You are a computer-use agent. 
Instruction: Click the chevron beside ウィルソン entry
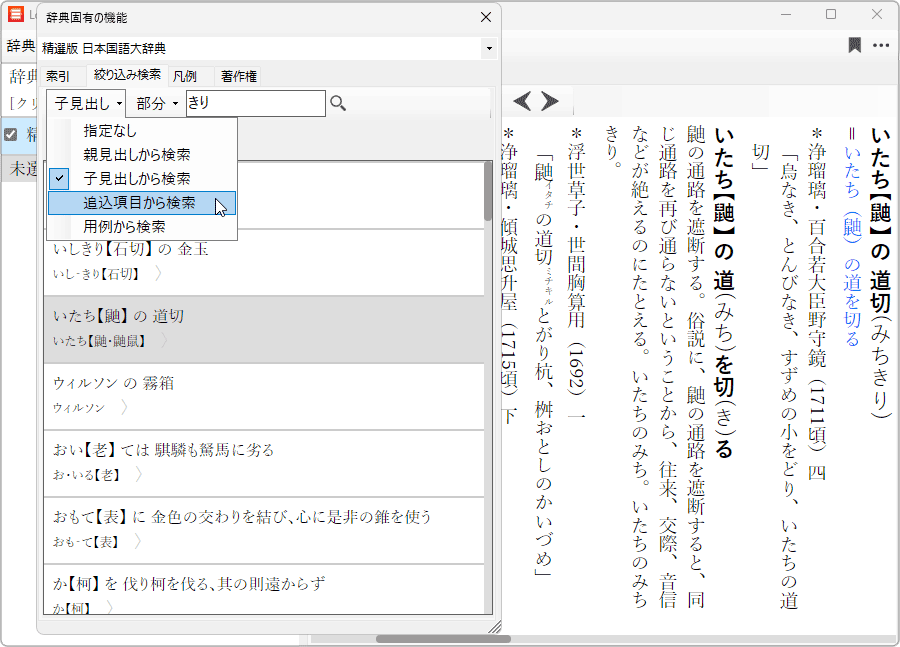[x=124, y=407]
